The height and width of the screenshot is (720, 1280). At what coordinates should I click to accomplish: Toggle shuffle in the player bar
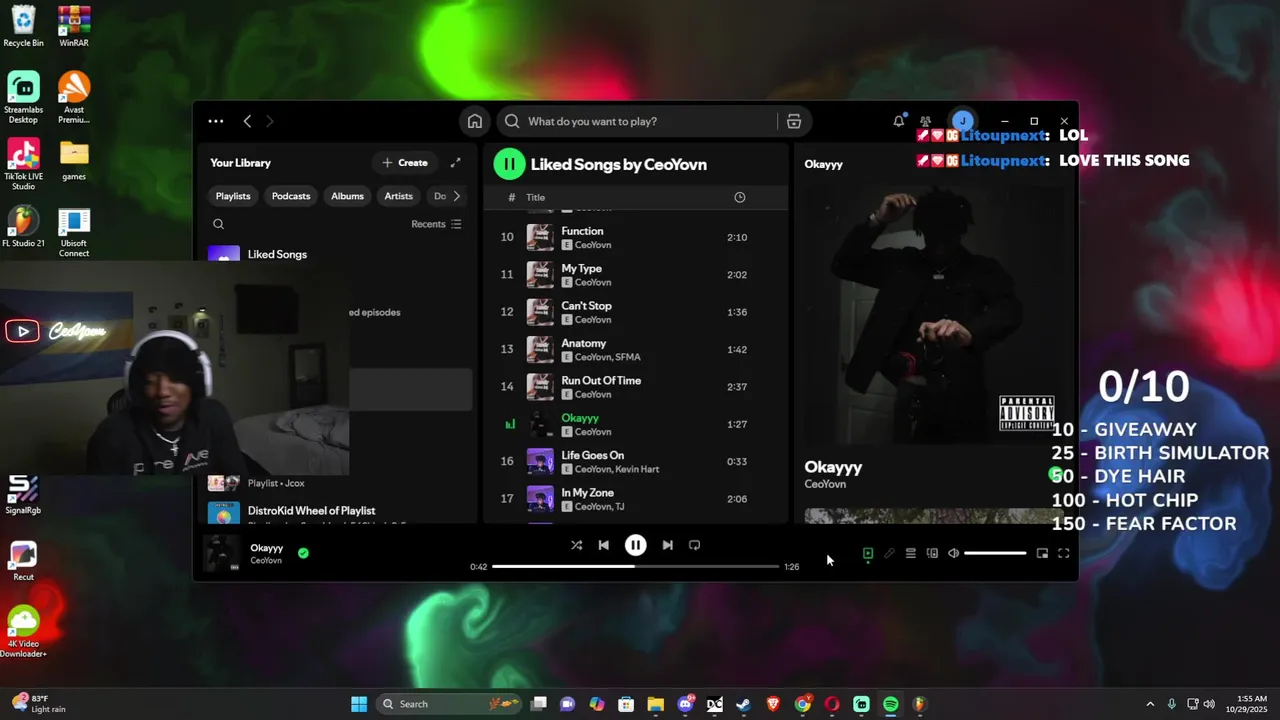(576, 545)
